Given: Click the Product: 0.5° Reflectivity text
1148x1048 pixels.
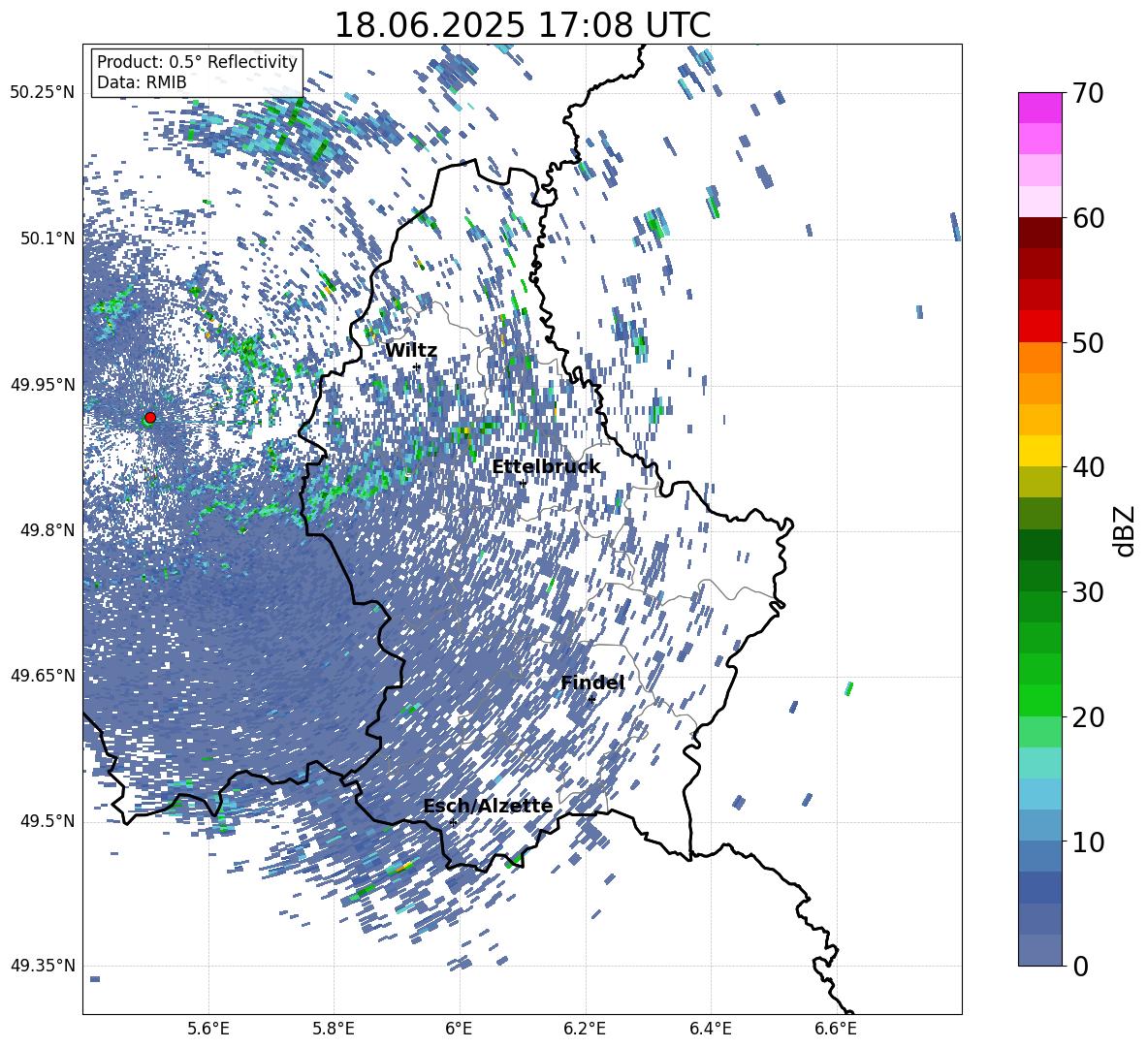Looking at the screenshot, I should tap(197, 61).
